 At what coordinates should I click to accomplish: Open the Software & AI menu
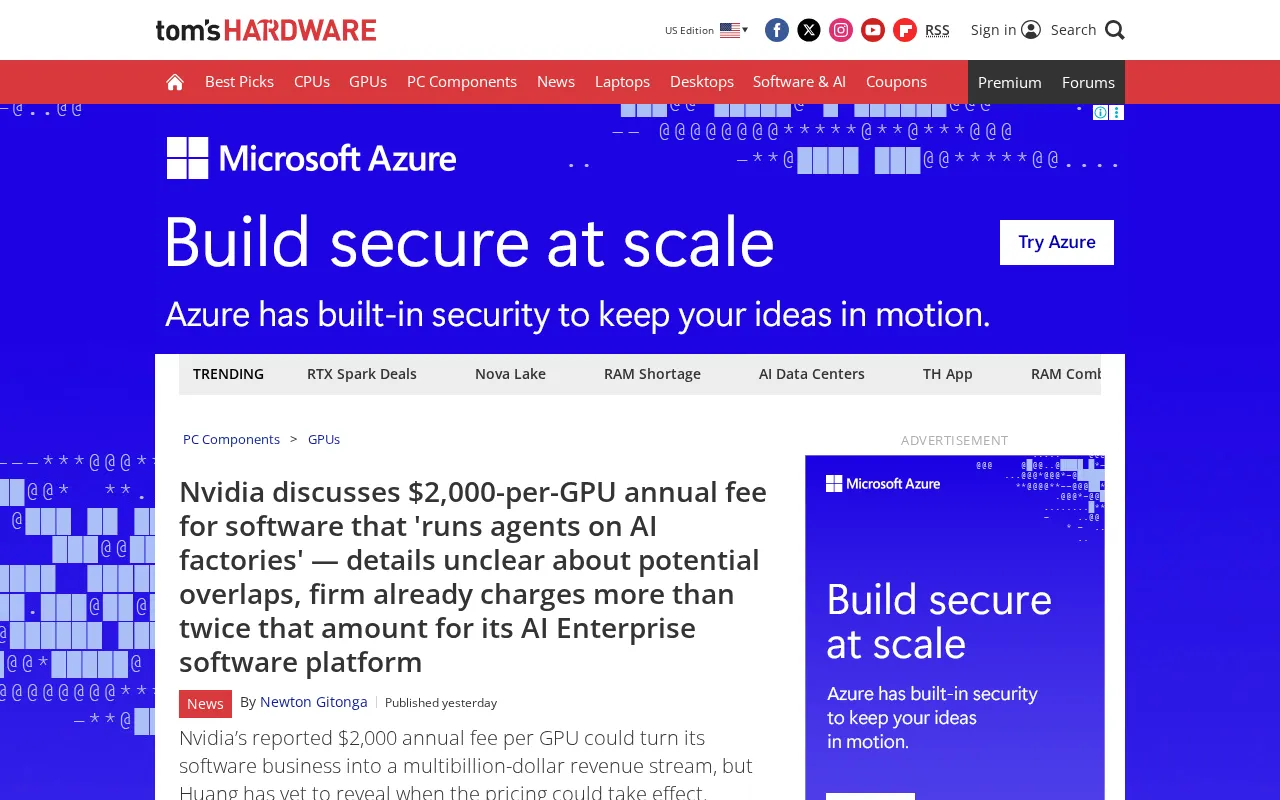[799, 82]
